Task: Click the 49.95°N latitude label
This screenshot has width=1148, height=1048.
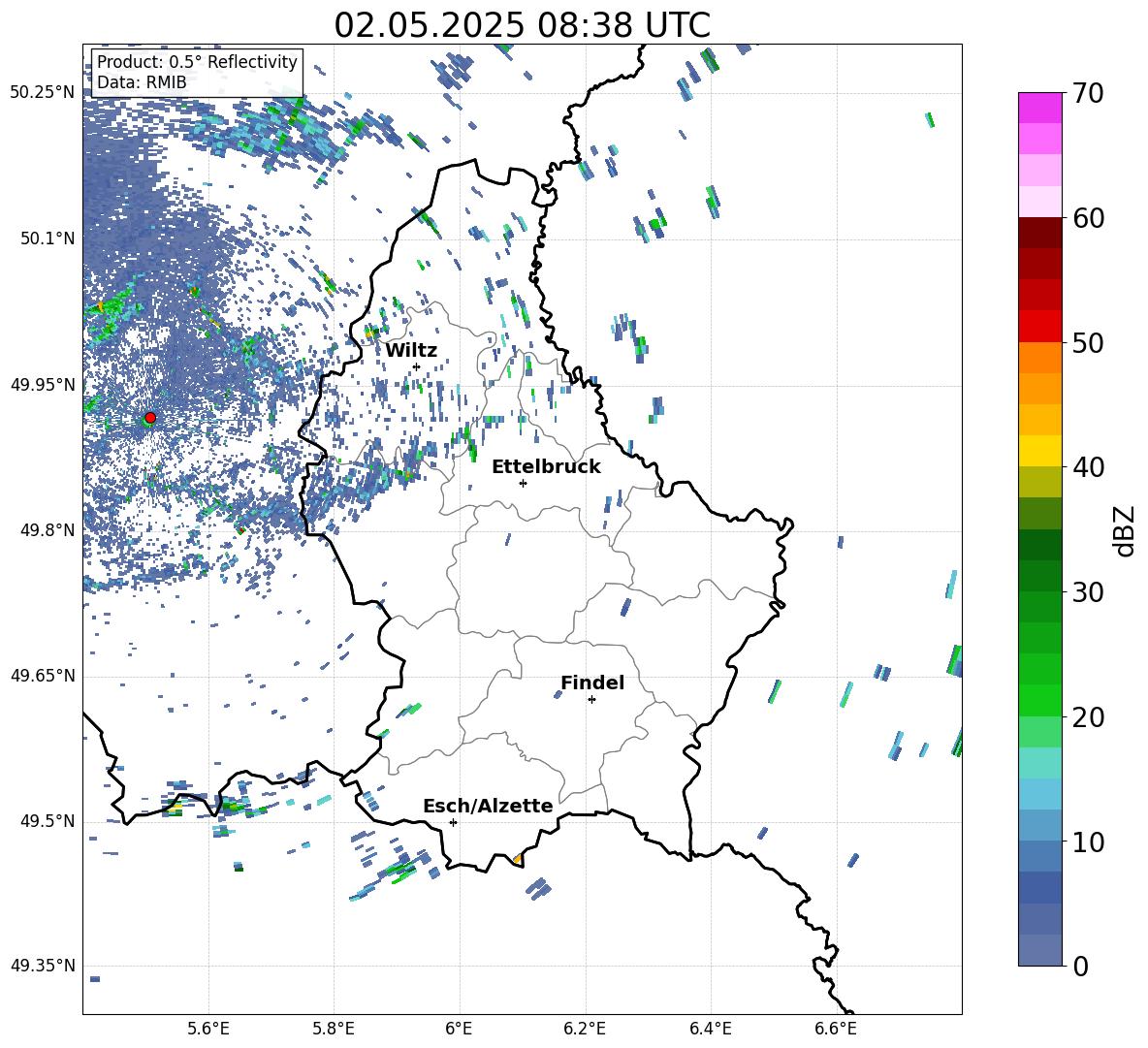Action: [x=43, y=385]
